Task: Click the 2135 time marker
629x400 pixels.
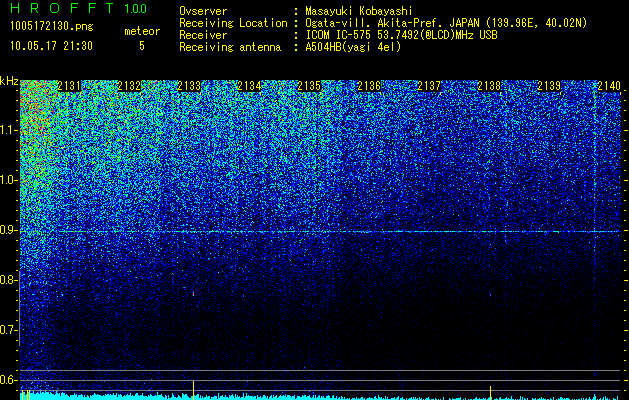Action: pos(309,86)
